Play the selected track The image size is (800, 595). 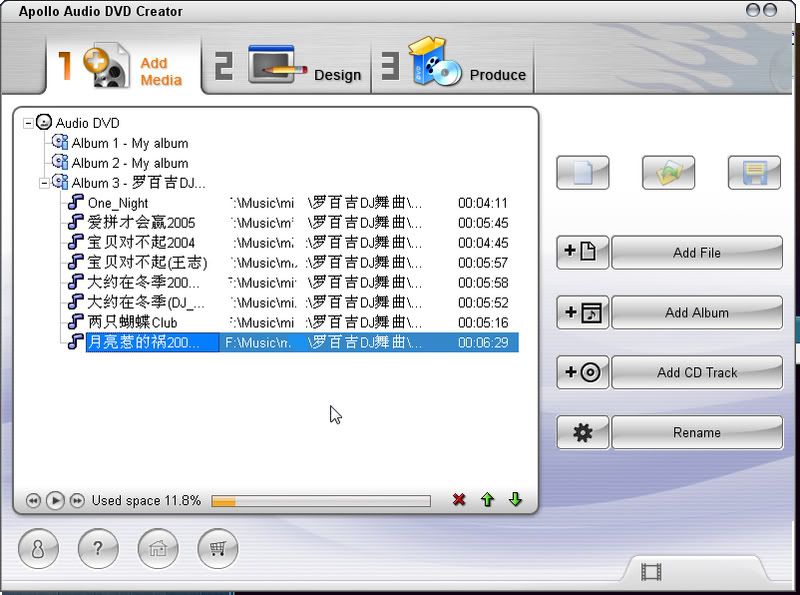55,501
